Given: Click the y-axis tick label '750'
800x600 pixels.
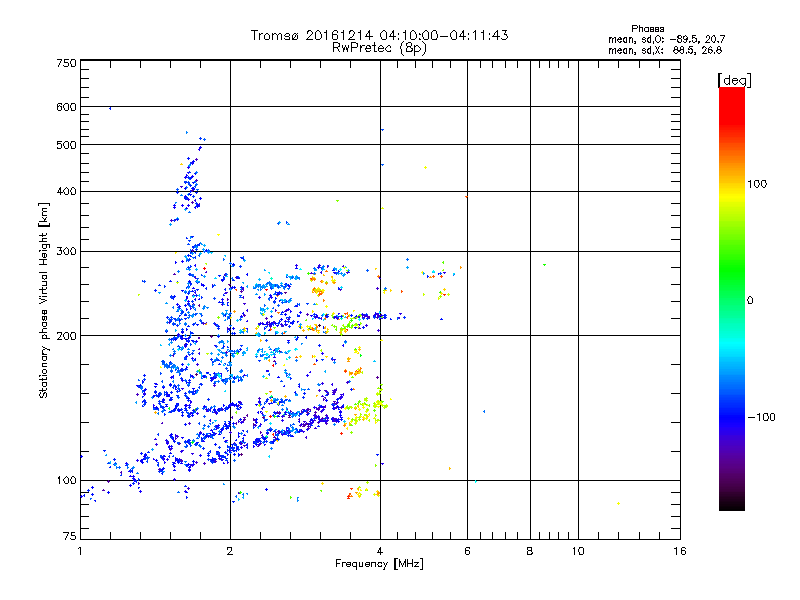Looking at the screenshot, I should tap(66, 64).
